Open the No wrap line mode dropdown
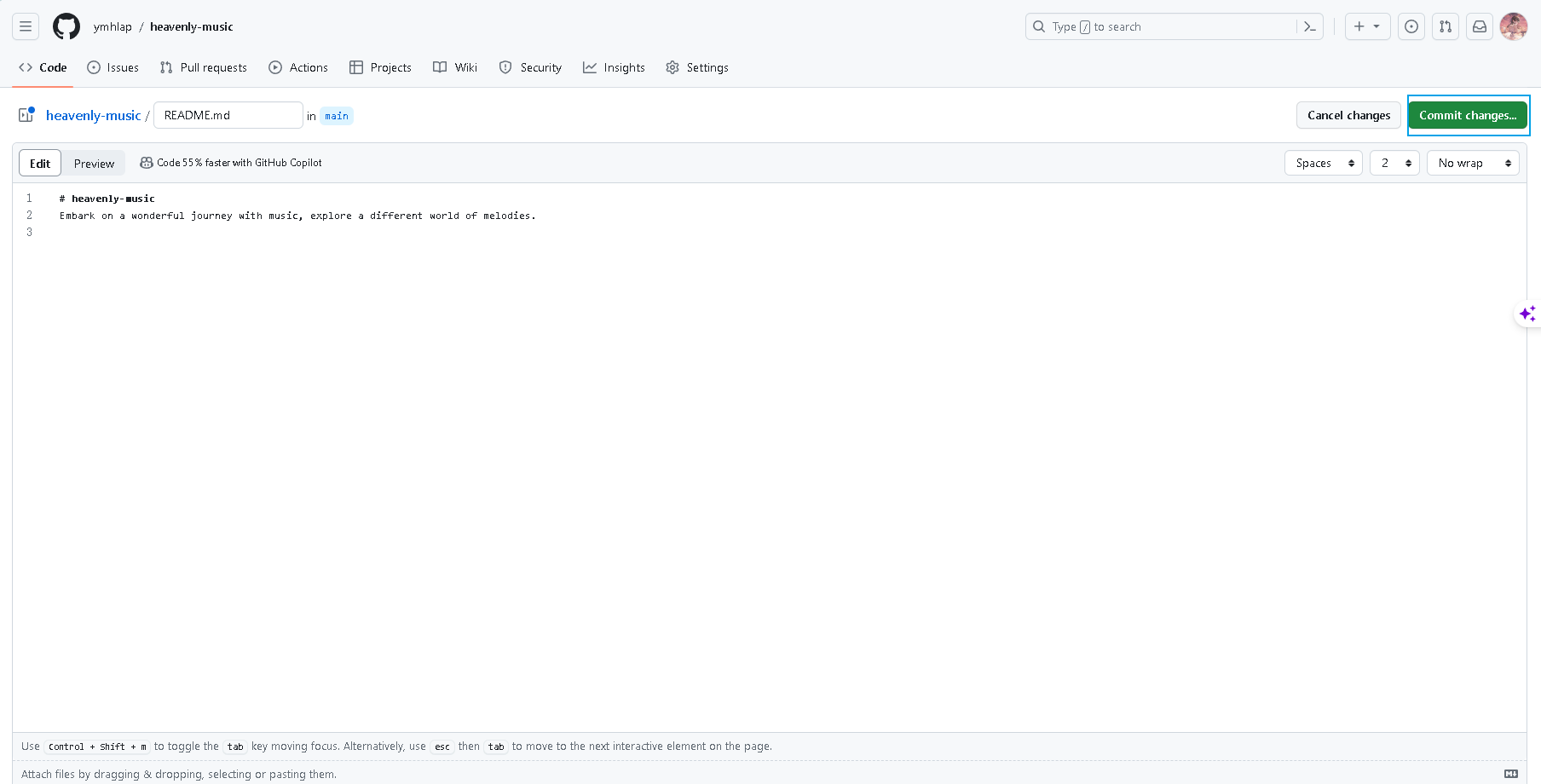This screenshot has width=1541, height=784. pos(1472,163)
